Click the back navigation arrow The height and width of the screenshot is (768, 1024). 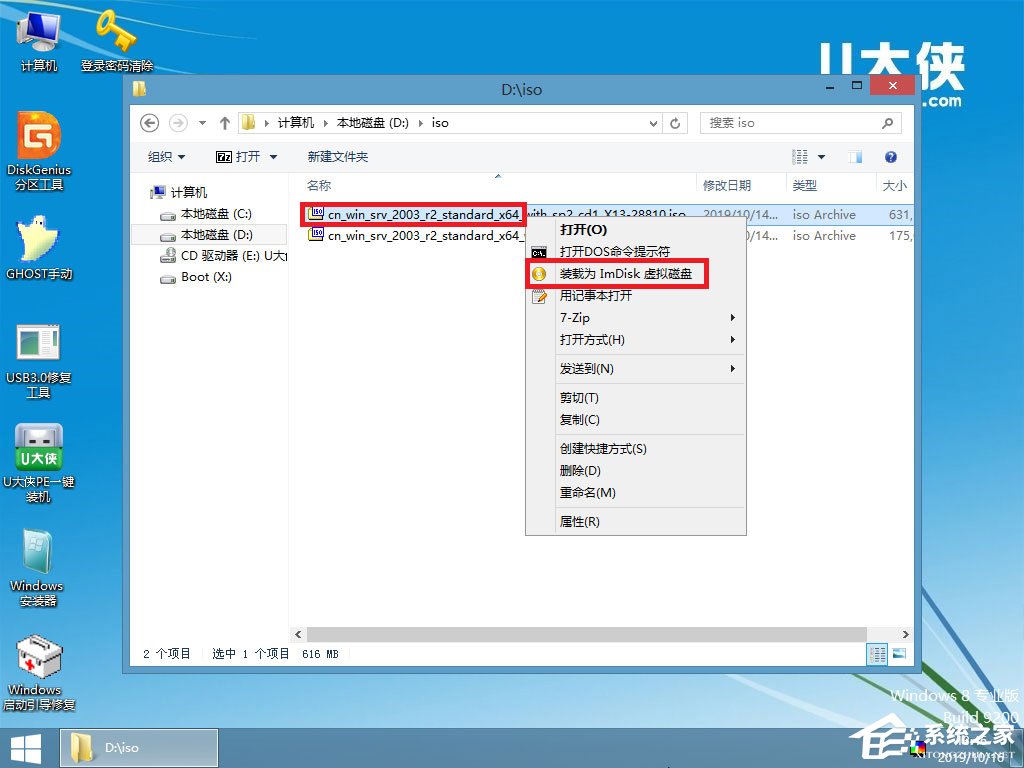tap(149, 122)
